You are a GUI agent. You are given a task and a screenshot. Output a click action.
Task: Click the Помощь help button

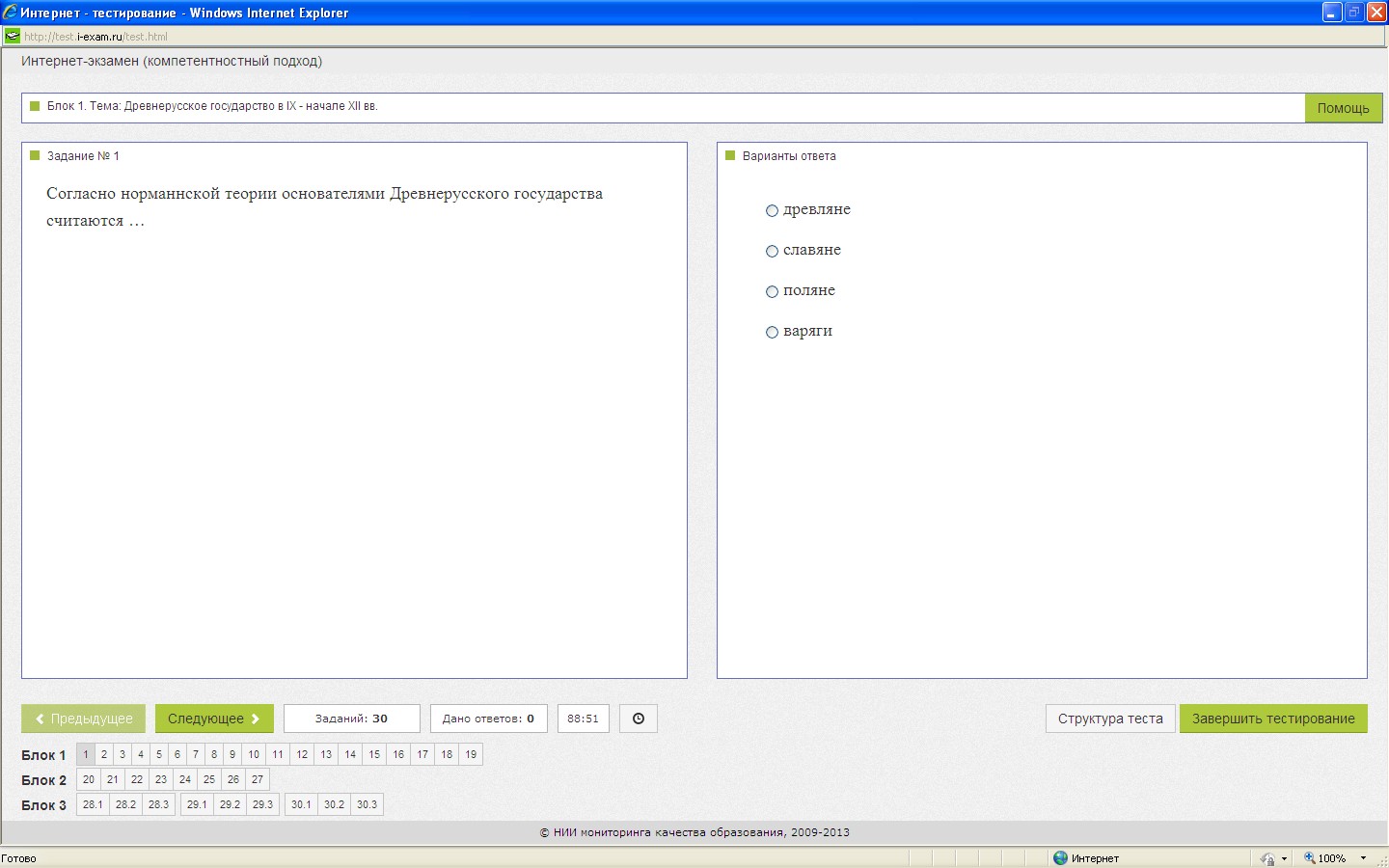click(1343, 108)
